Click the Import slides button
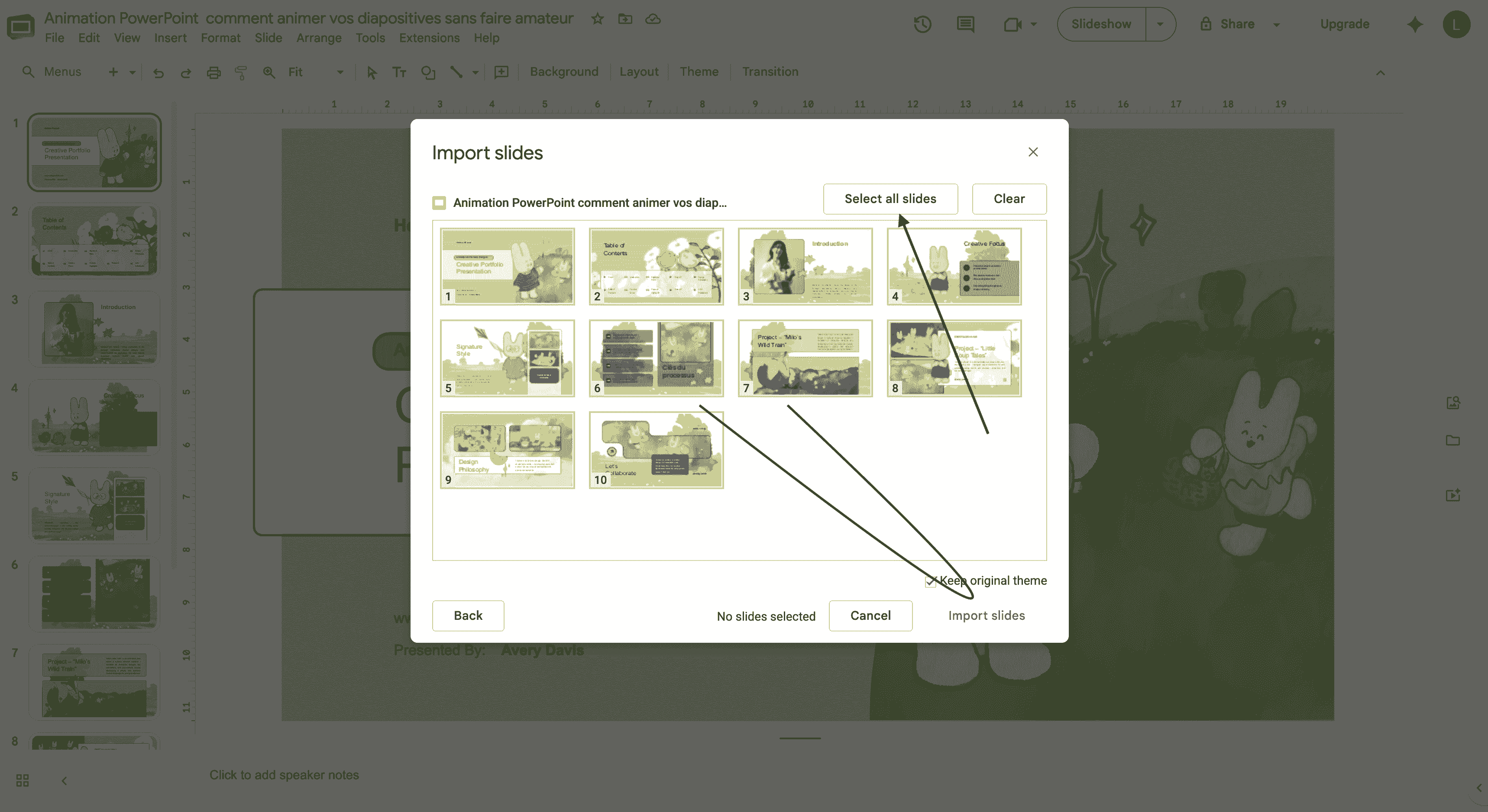 click(x=987, y=615)
